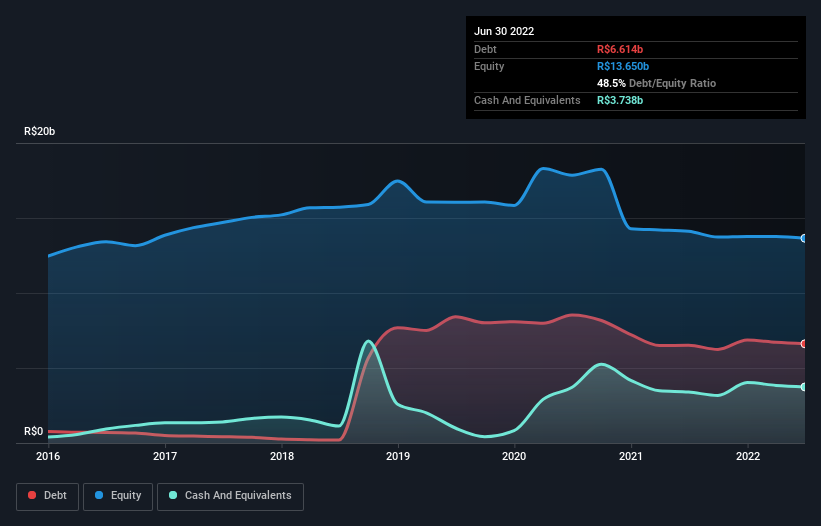Image resolution: width=821 pixels, height=526 pixels.
Task: Click the R$3.738b cash value
Action: coord(620,100)
